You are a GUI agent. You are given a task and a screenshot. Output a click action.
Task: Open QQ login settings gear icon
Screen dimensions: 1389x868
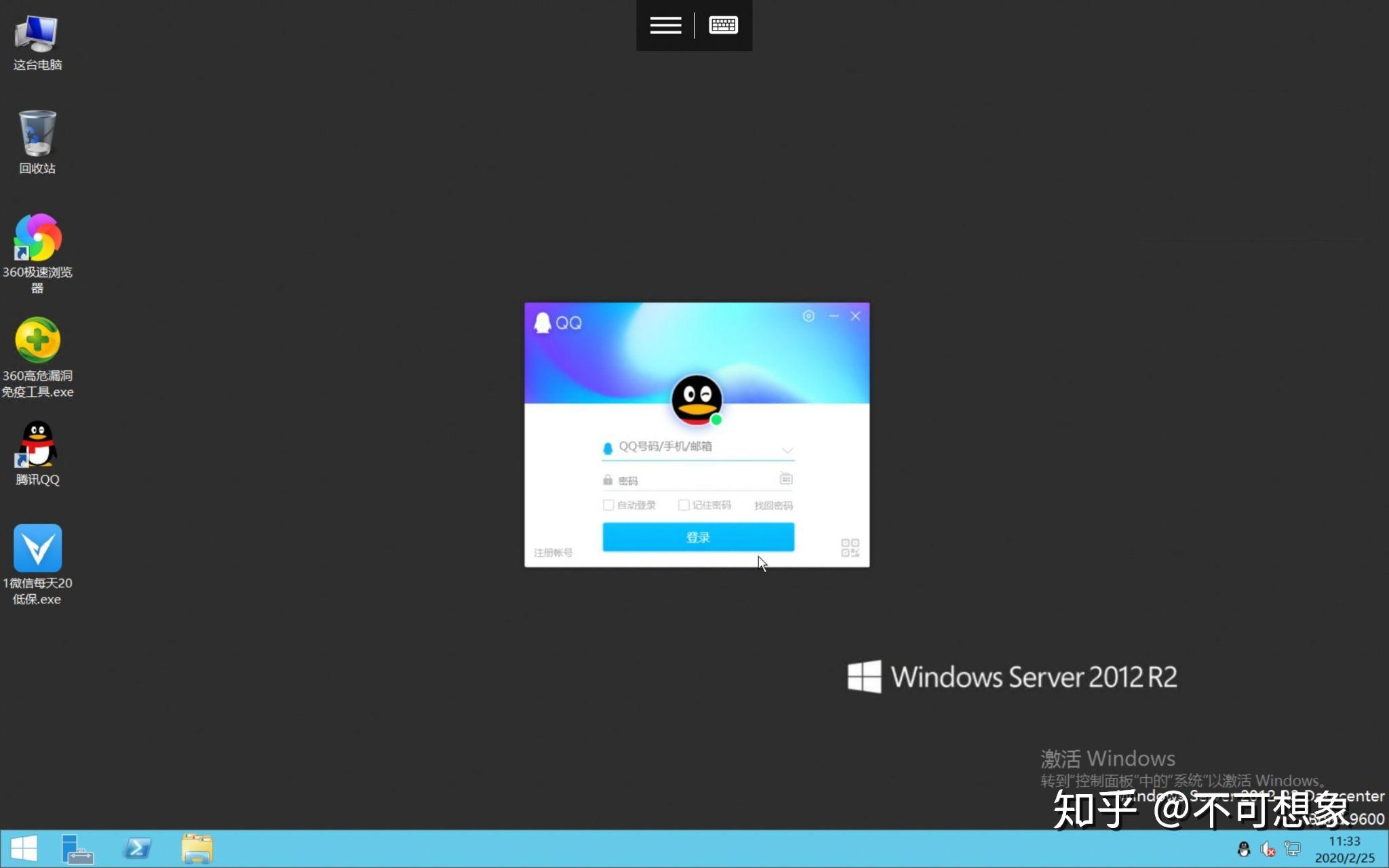point(808,316)
